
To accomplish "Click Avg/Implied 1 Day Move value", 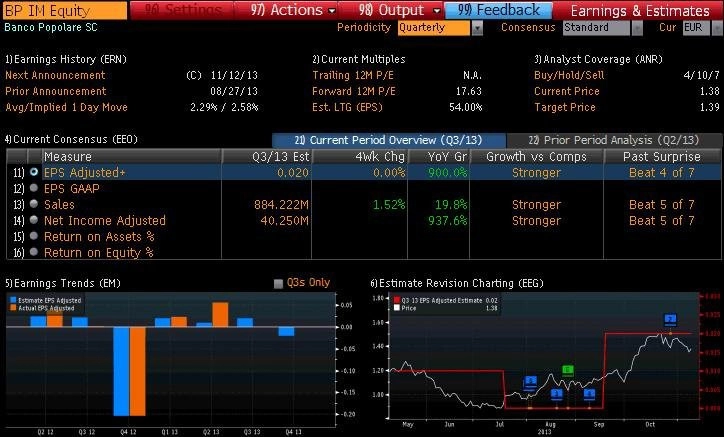I will pos(224,107).
